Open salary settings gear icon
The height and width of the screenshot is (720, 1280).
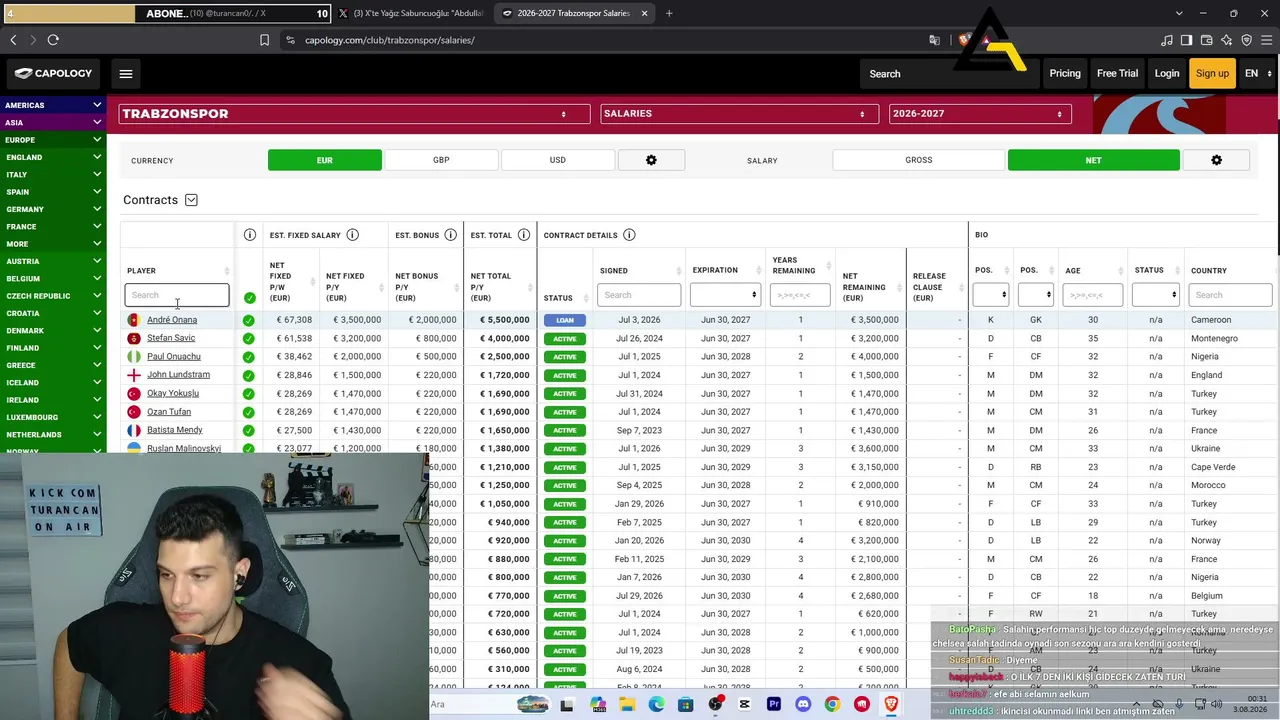coord(1216,160)
